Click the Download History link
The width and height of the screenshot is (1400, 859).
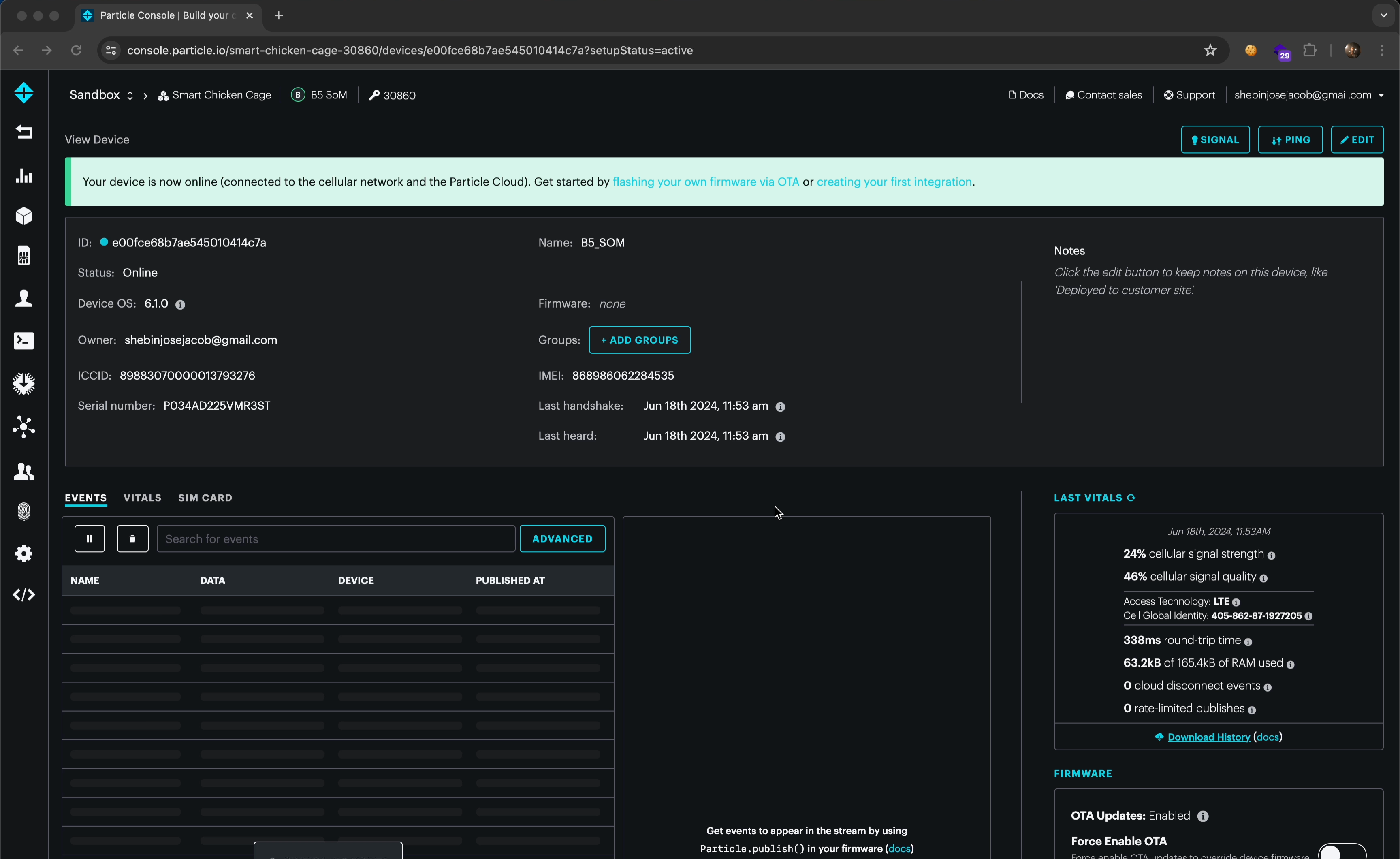point(1208,737)
